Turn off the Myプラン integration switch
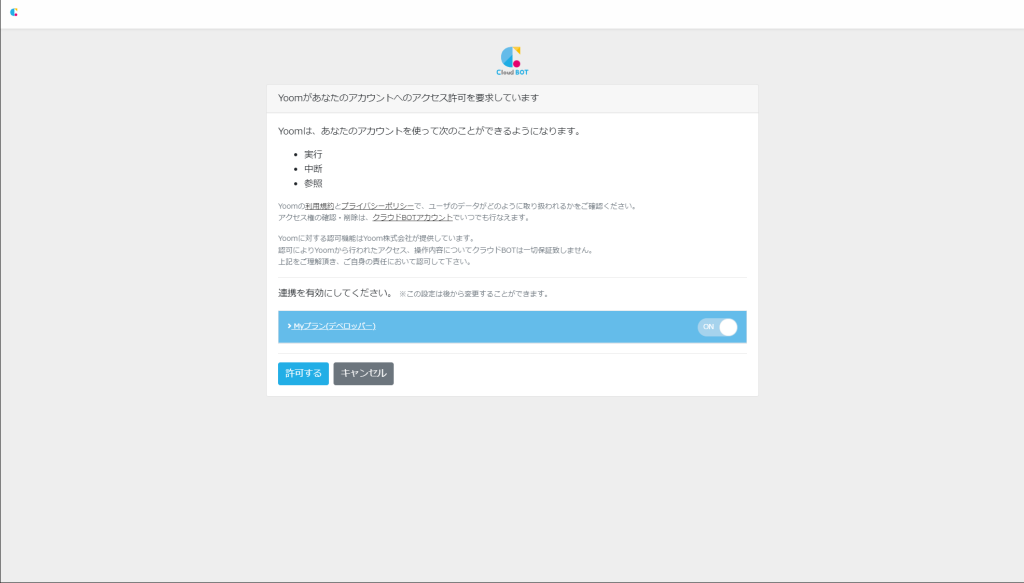 click(x=717, y=327)
